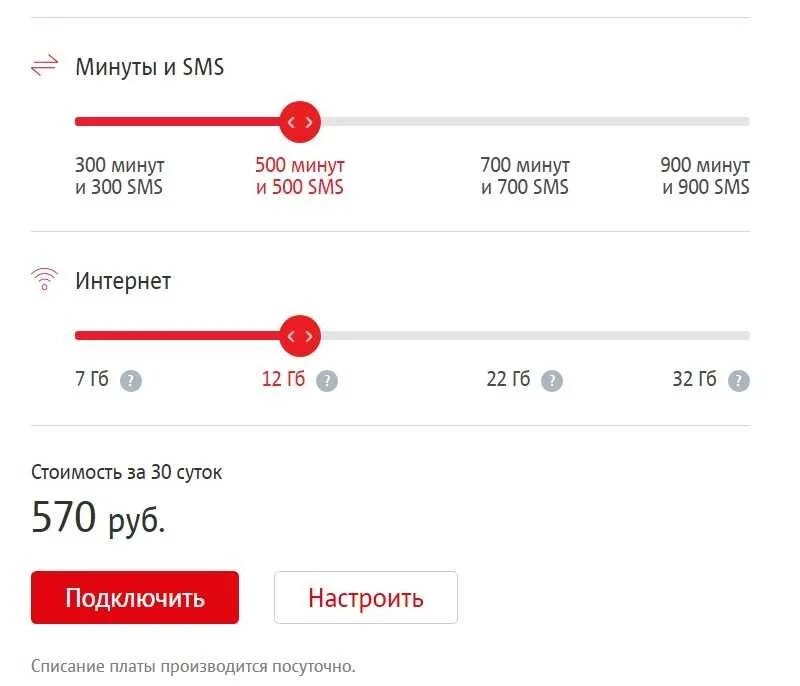Viewport: 800px width, 686px height.
Task: Select the 12 Гб internet option
Action: (x=283, y=380)
